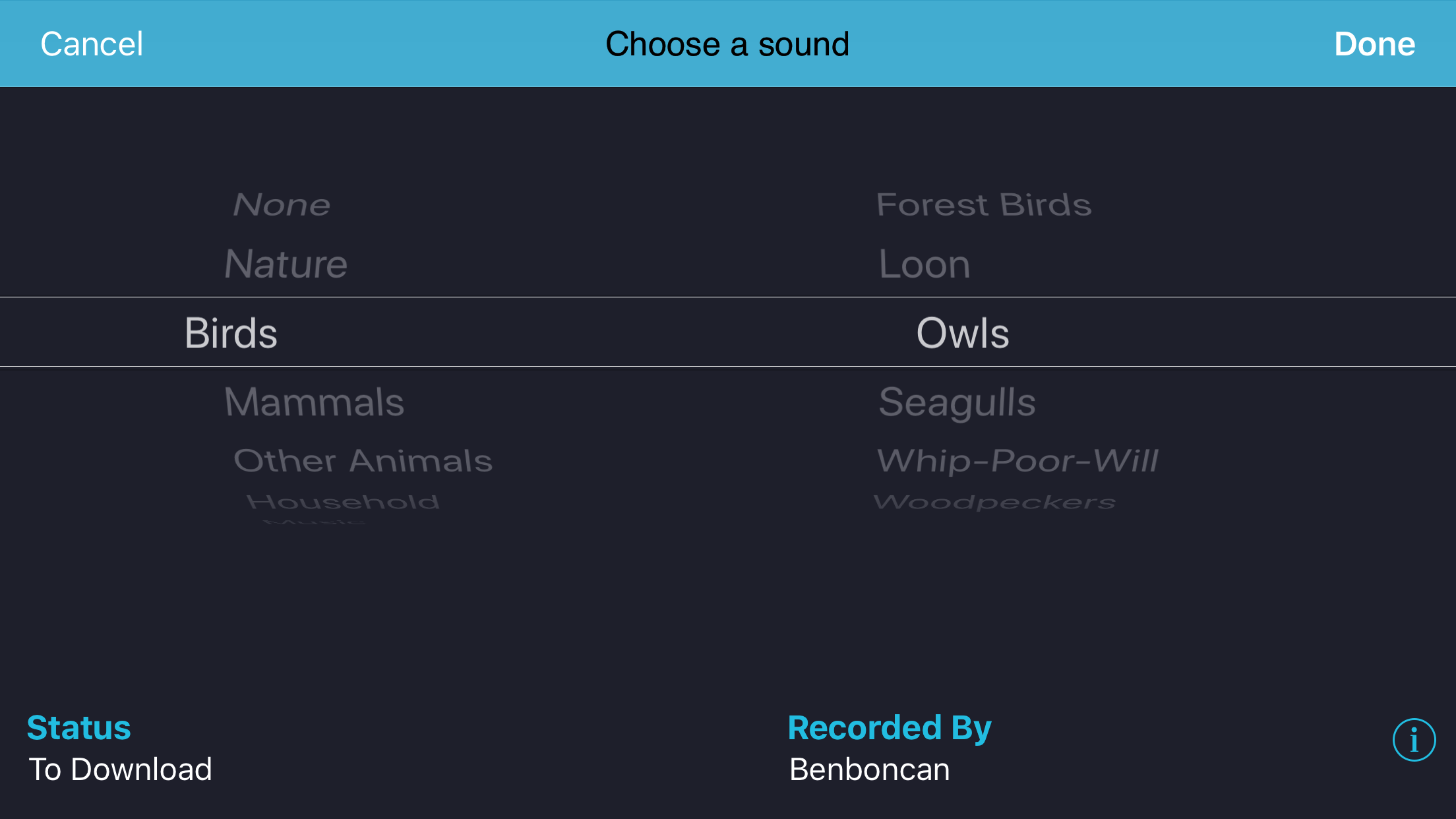The image size is (1456, 819).
Task: Tap Cancel to dismiss the sound picker
Action: point(92,44)
